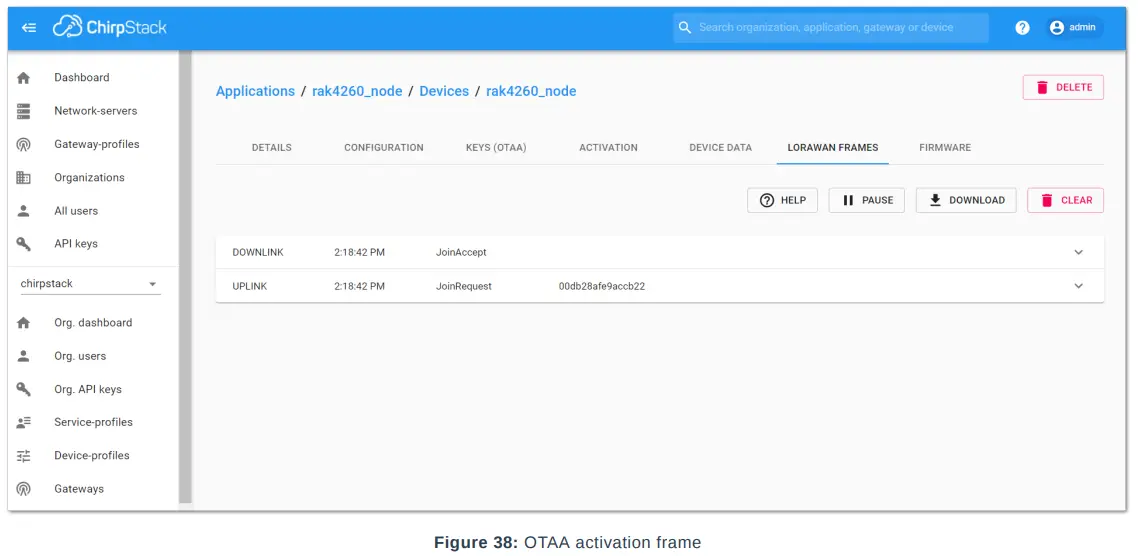This screenshot has height=556, width=1138.
Task: Click the HELP button above the frames list
Action: tap(782, 200)
